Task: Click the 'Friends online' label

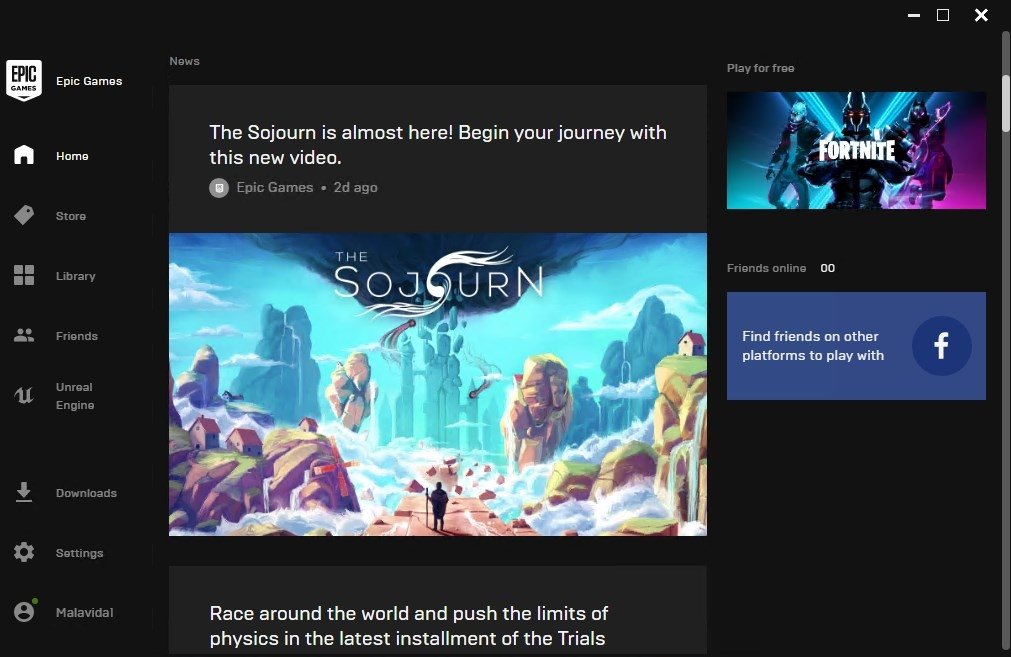Action: [x=767, y=268]
